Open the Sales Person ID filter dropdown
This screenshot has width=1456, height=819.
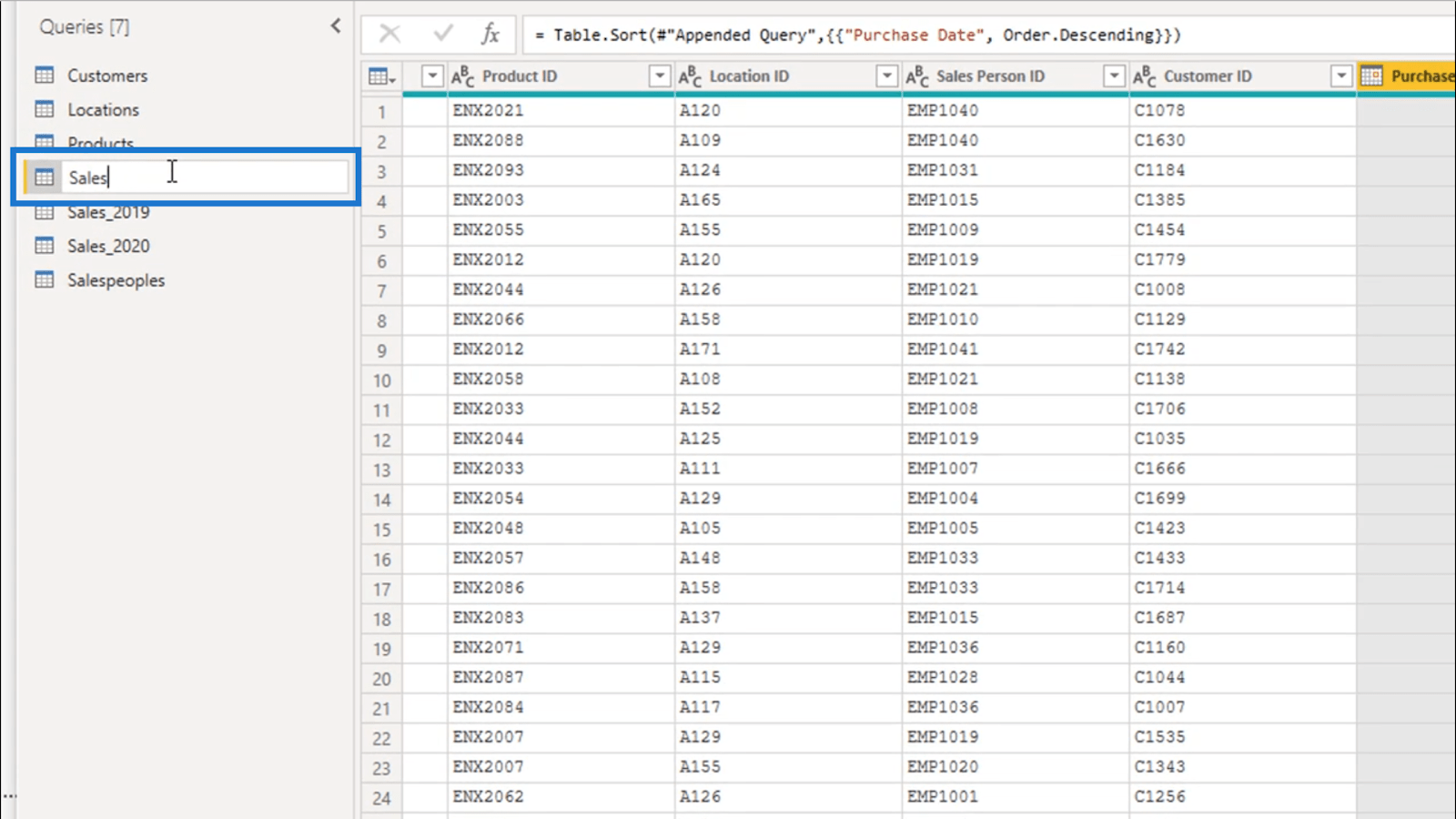click(1114, 76)
